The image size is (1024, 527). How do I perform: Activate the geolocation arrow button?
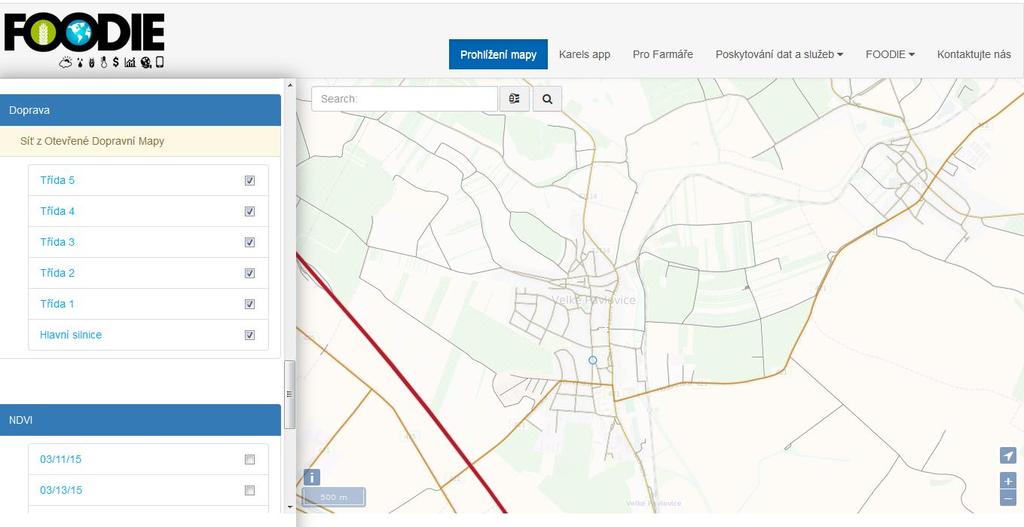pyautogui.click(x=1008, y=456)
